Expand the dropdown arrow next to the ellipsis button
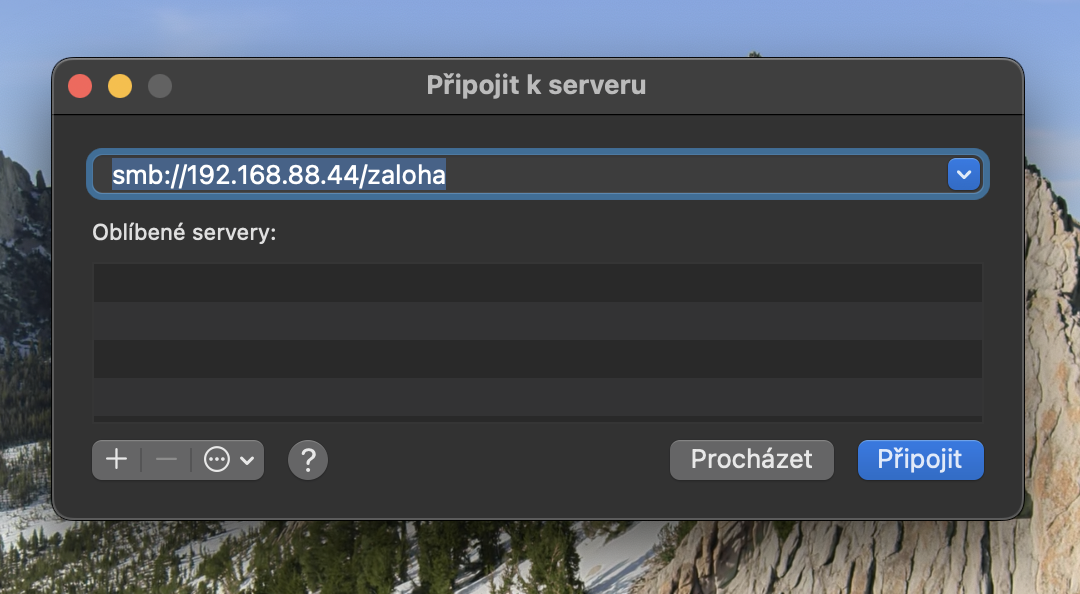The image size is (1080, 594). (x=246, y=461)
